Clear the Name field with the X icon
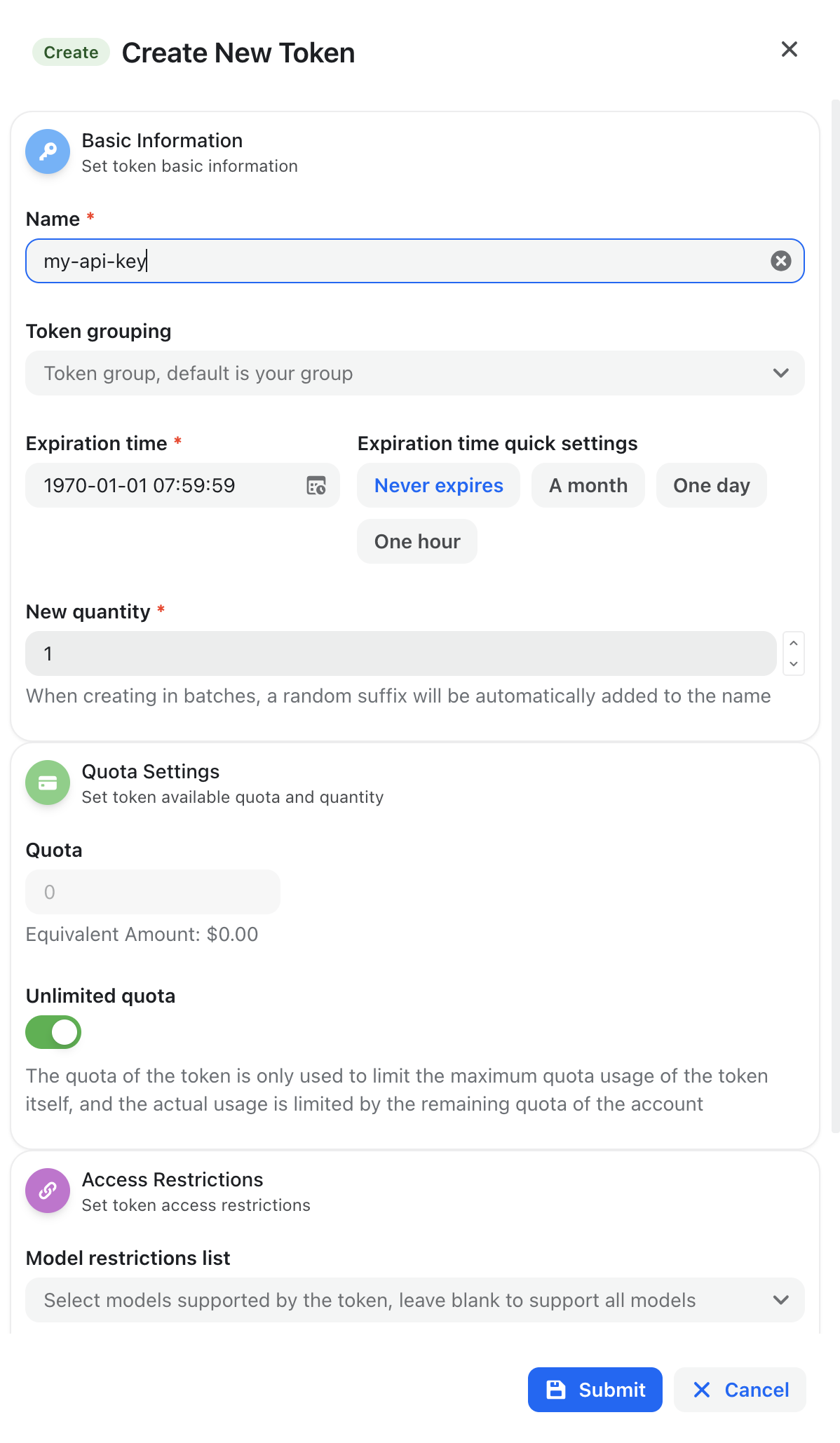Screen dimensions: 840x1443 click(780, 261)
